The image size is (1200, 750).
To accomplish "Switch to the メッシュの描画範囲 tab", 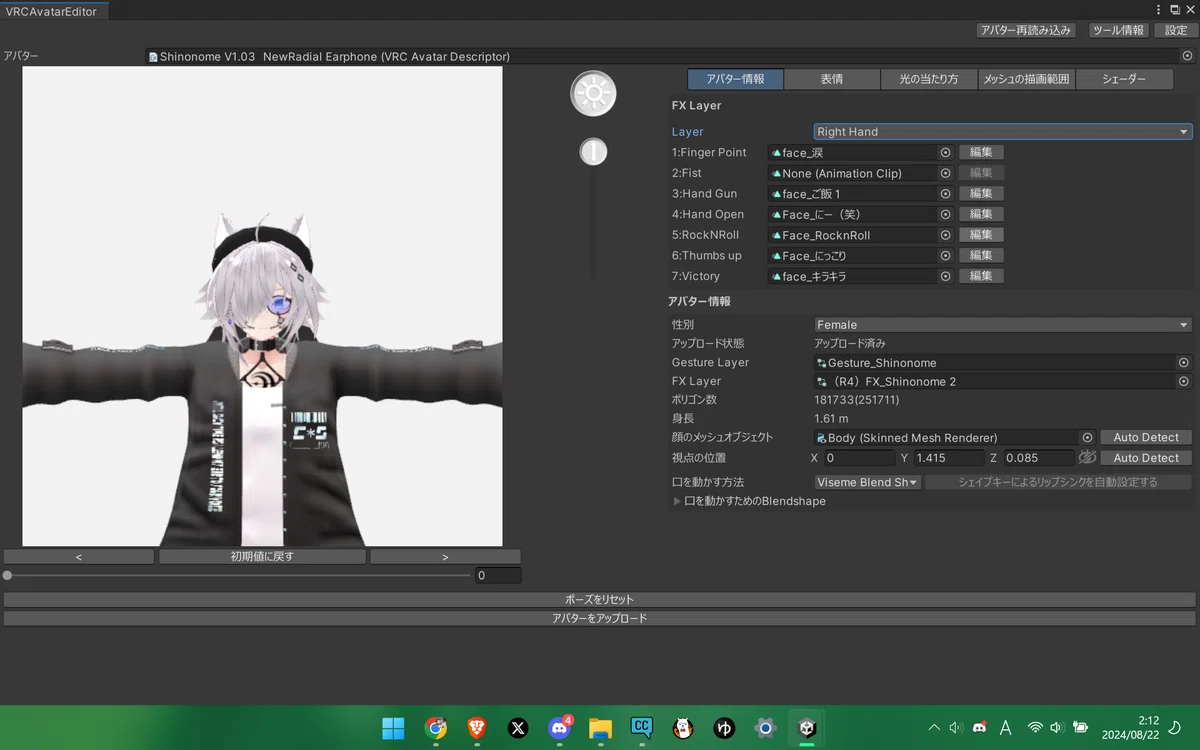I will pos(1026,79).
